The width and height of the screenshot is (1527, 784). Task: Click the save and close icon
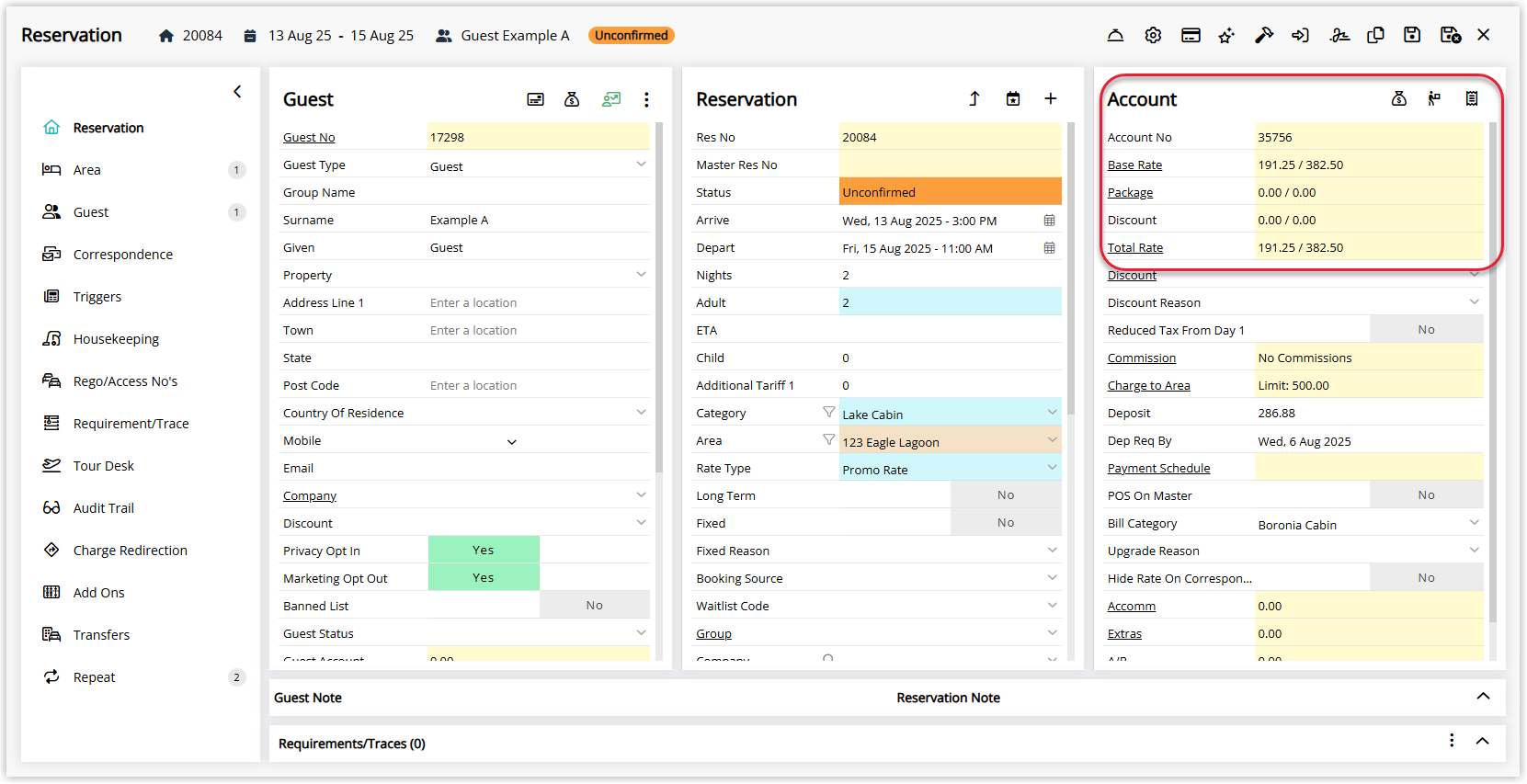point(1451,35)
